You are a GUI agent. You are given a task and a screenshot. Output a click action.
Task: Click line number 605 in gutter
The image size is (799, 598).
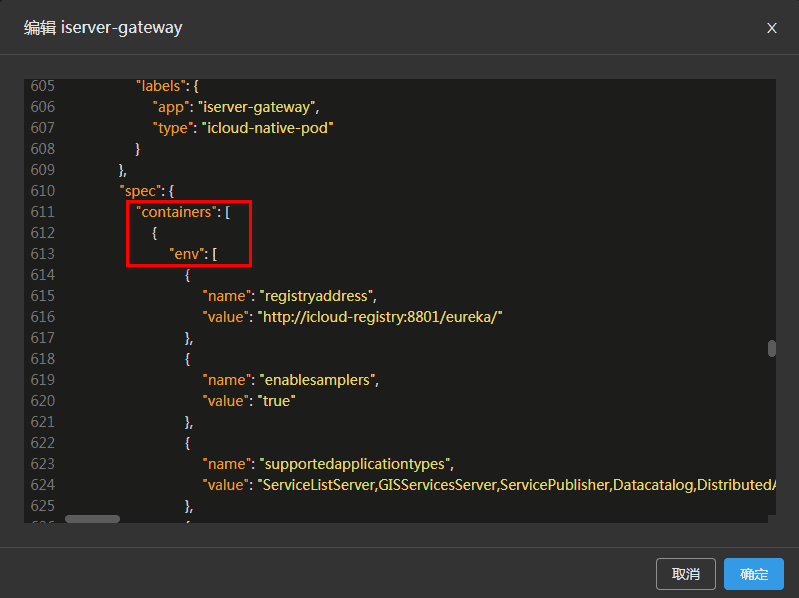coord(42,86)
